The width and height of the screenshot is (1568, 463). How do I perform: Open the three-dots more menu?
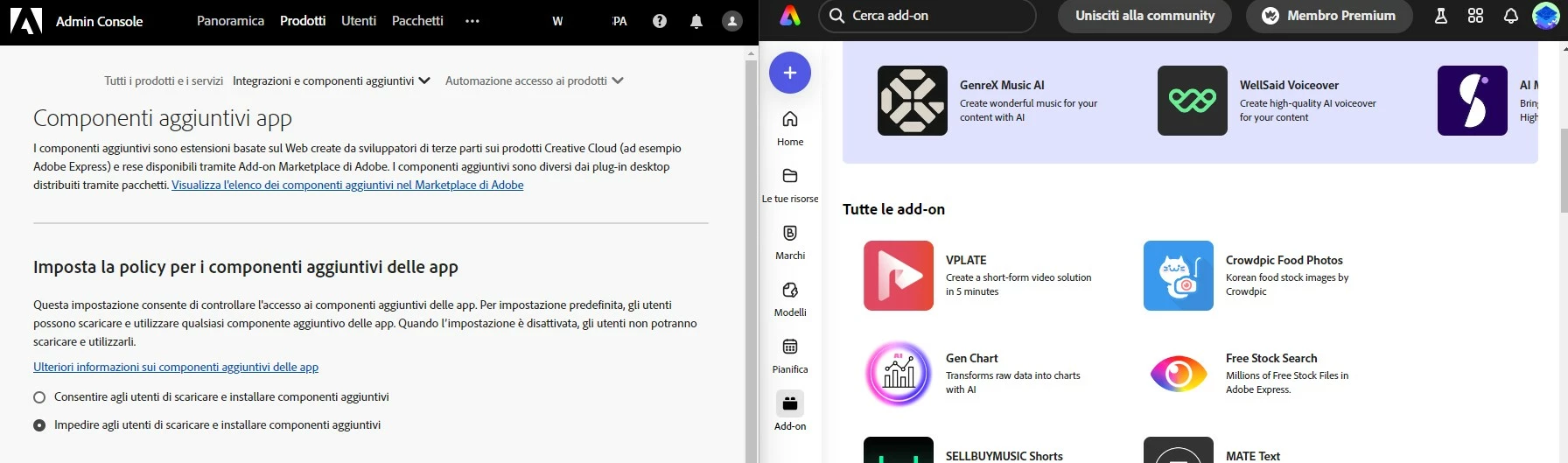(x=472, y=21)
